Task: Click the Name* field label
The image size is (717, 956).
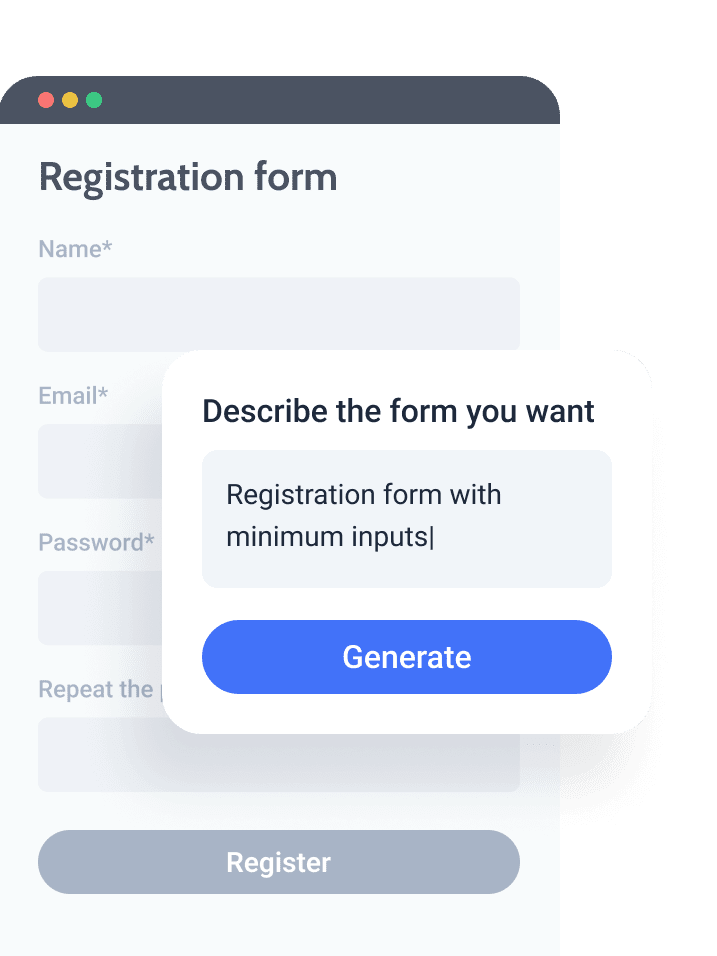Action: pyautogui.click(x=75, y=249)
